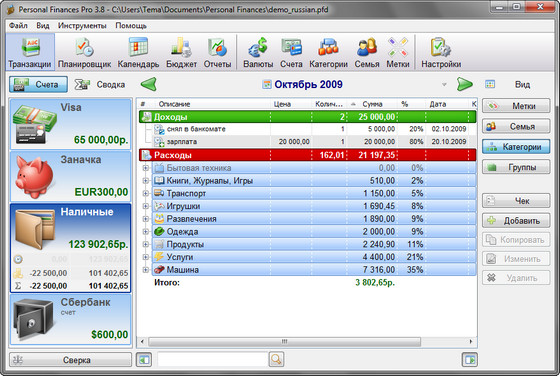Image resolution: width=560 pixels, height=376 pixels.
Task: Click the search magnifier icon
Action: 276,359
